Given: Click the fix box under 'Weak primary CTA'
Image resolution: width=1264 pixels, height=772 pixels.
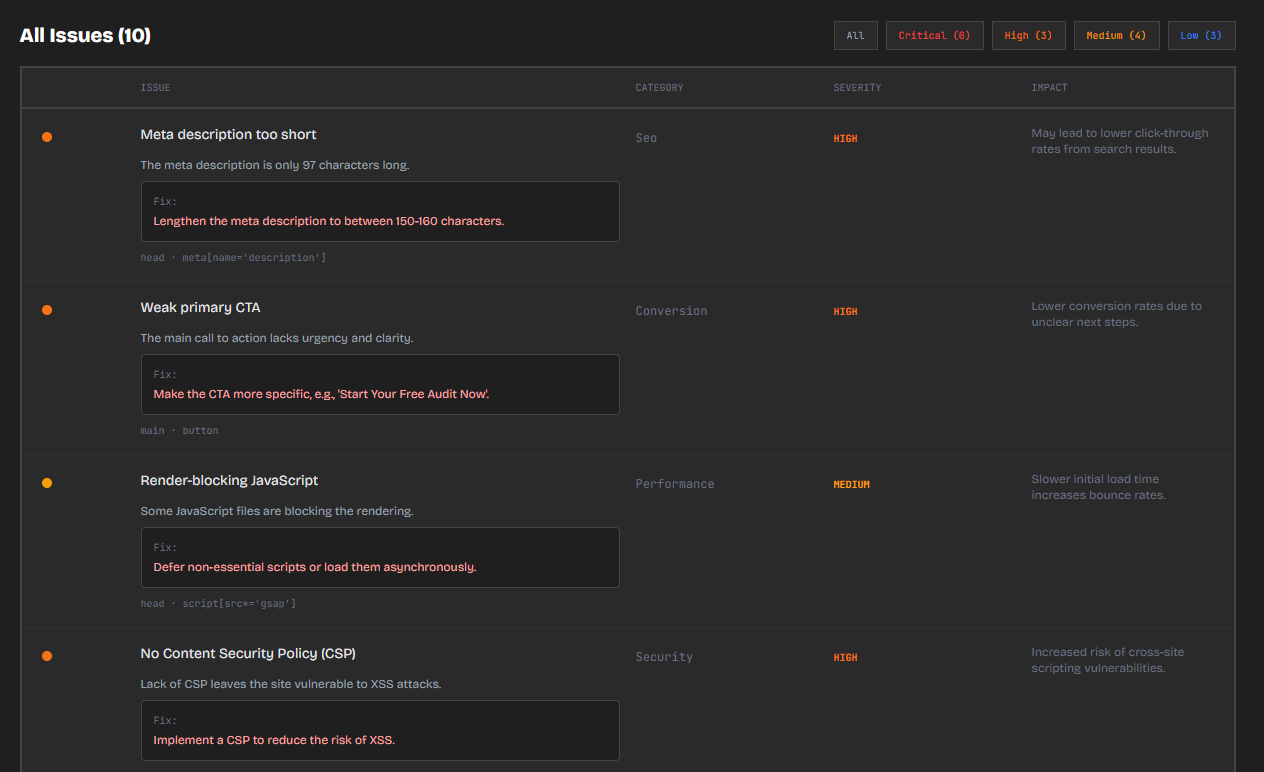Looking at the screenshot, I should 380,384.
